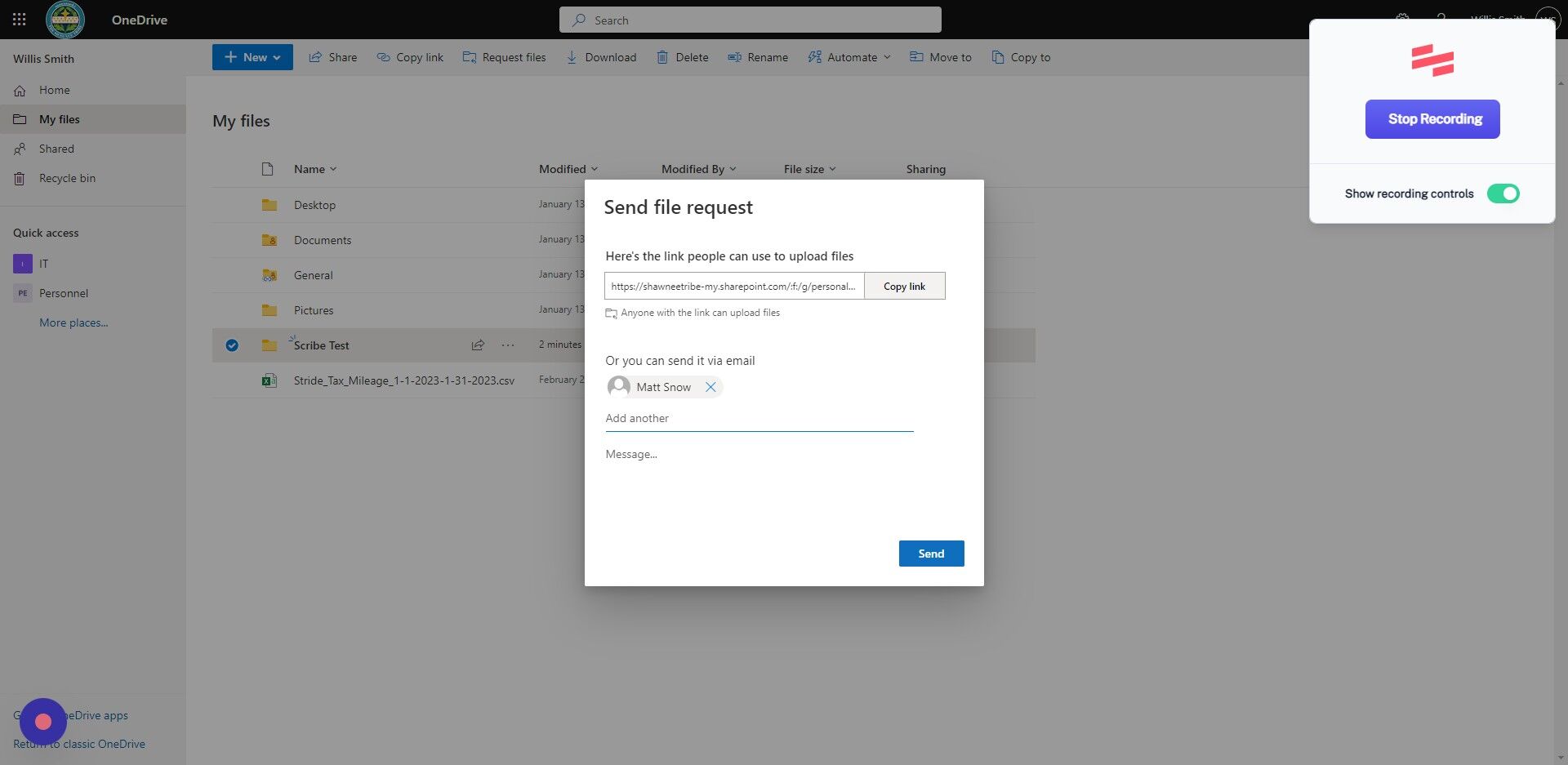Click the share icon on the Scribe Test row
The image size is (1568, 765).
(478, 345)
